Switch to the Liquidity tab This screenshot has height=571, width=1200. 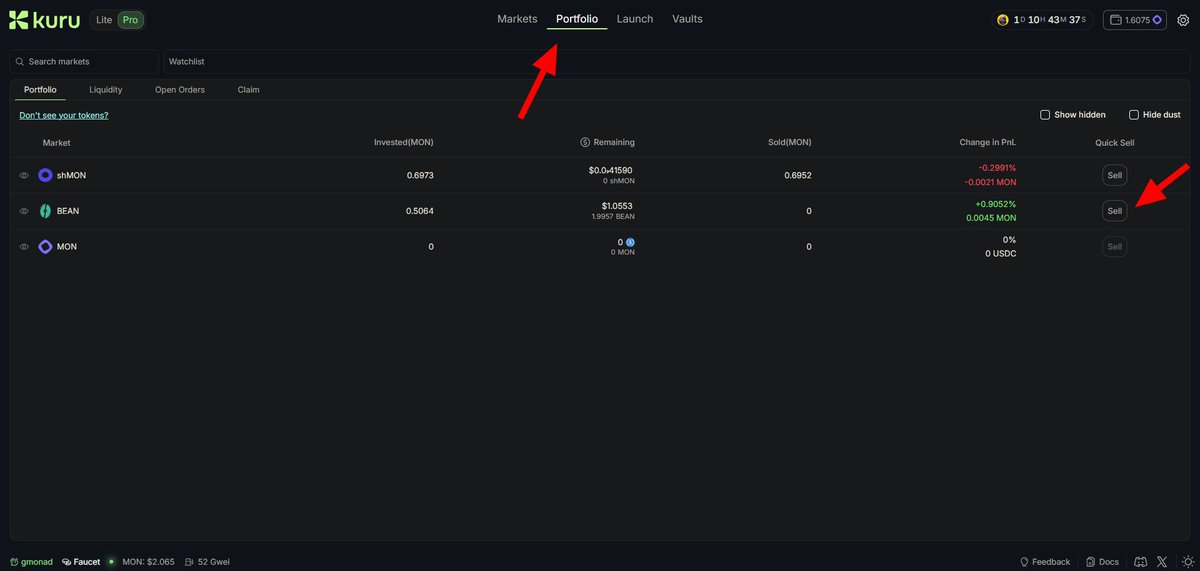coord(106,90)
